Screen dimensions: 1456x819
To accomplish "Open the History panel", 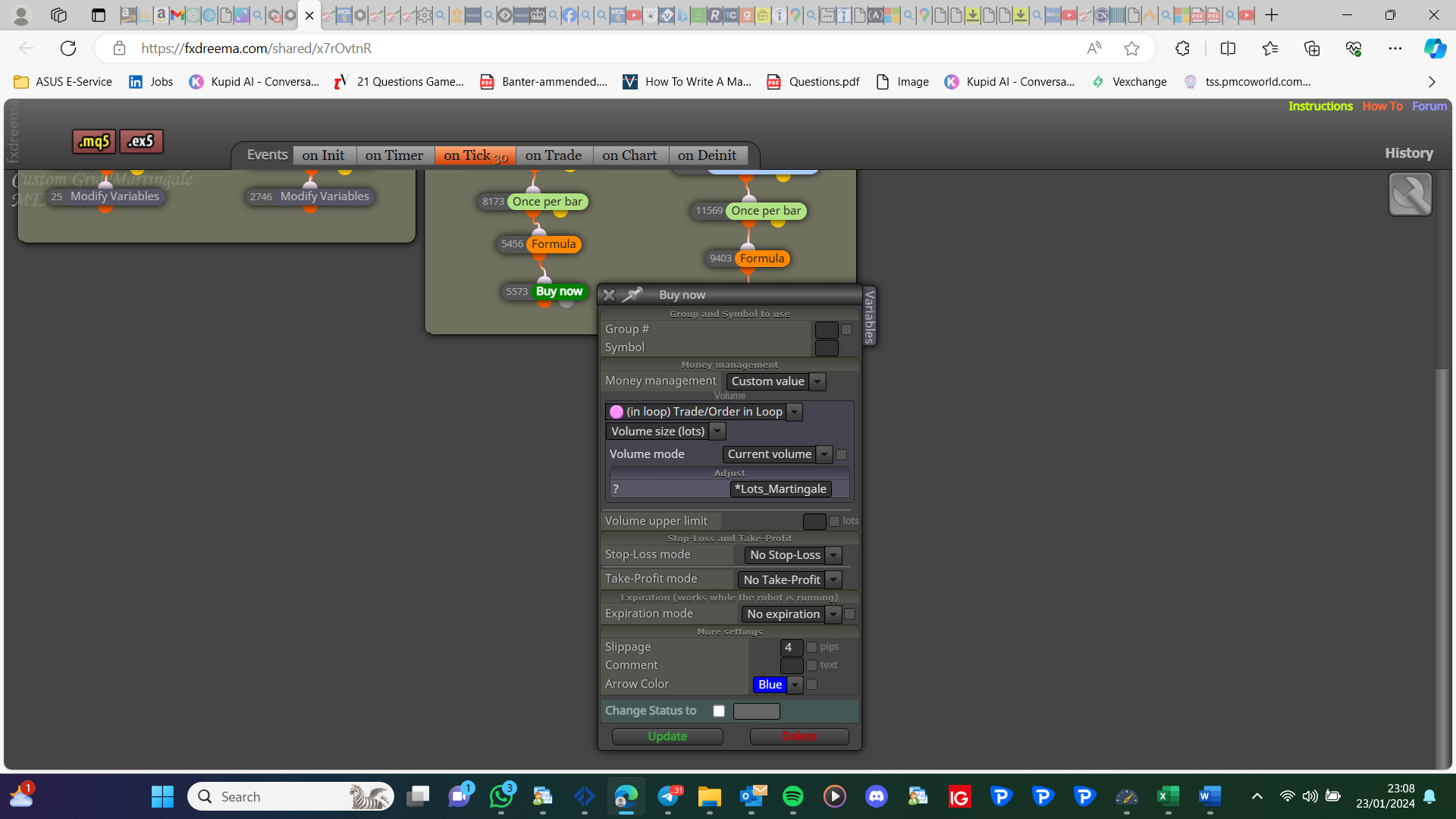I will pyautogui.click(x=1409, y=153).
